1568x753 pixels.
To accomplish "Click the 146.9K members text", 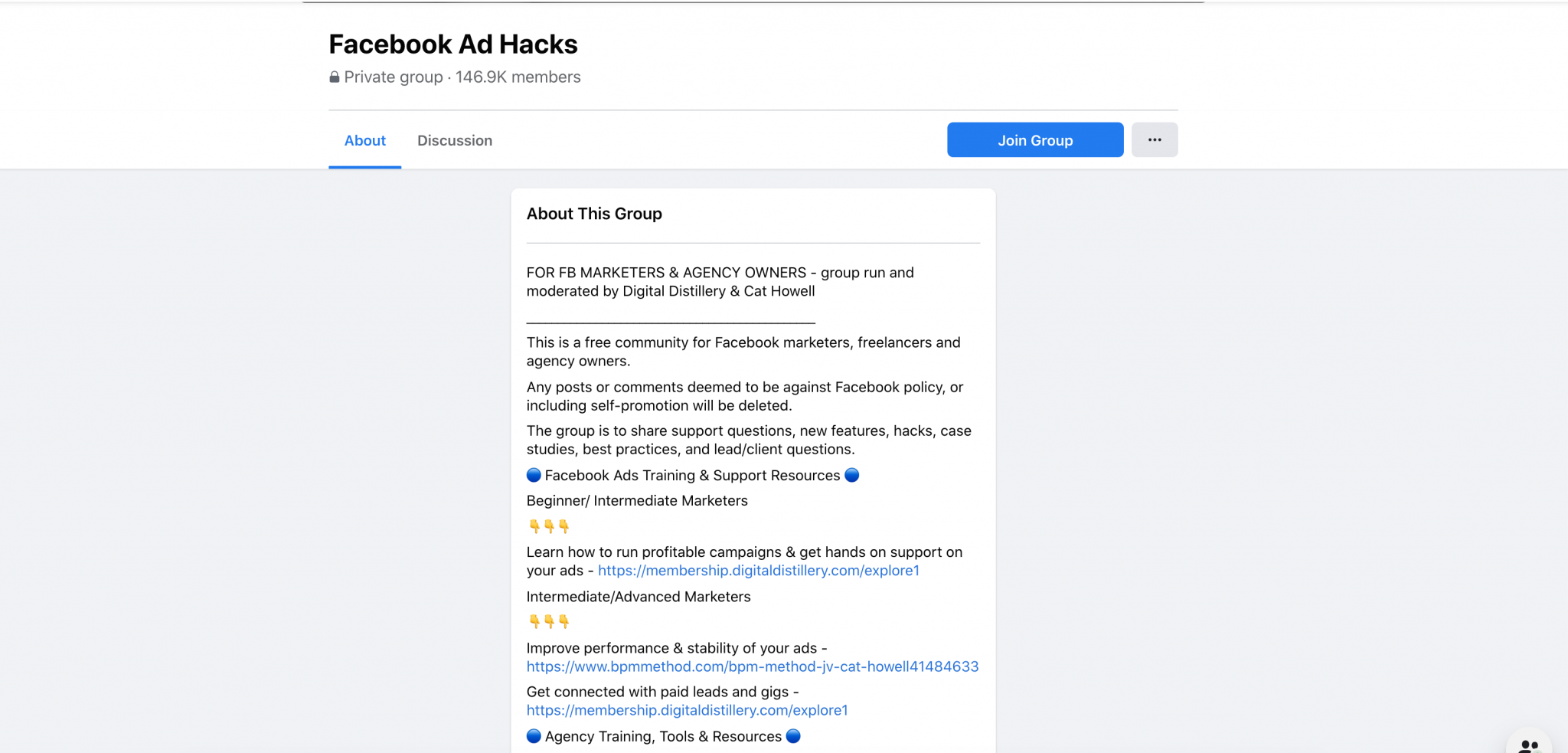I will click(517, 77).
